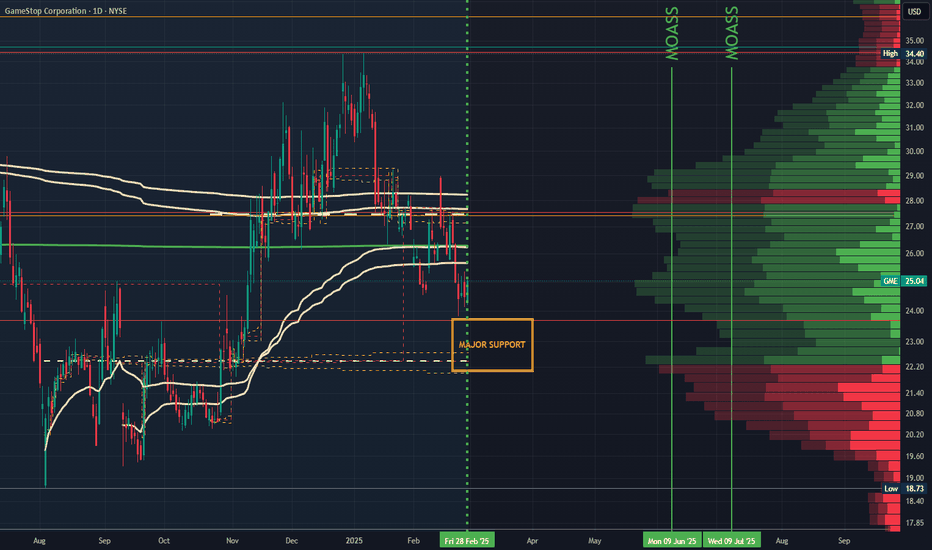The width and height of the screenshot is (932, 550).
Task: Click the 26.00 price axis value
Action: tap(915, 253)
